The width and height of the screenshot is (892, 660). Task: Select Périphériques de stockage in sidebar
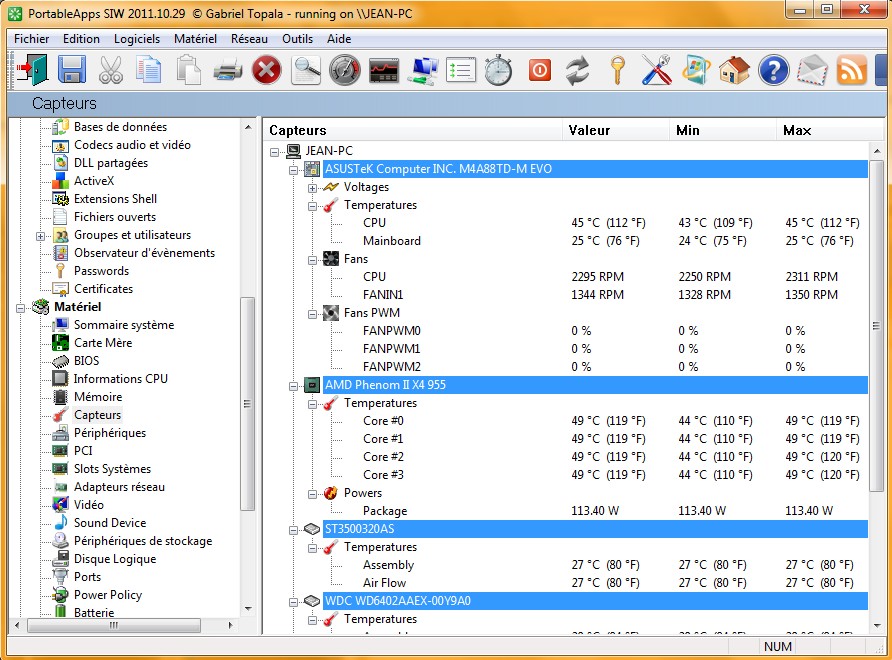click(143, 541)
